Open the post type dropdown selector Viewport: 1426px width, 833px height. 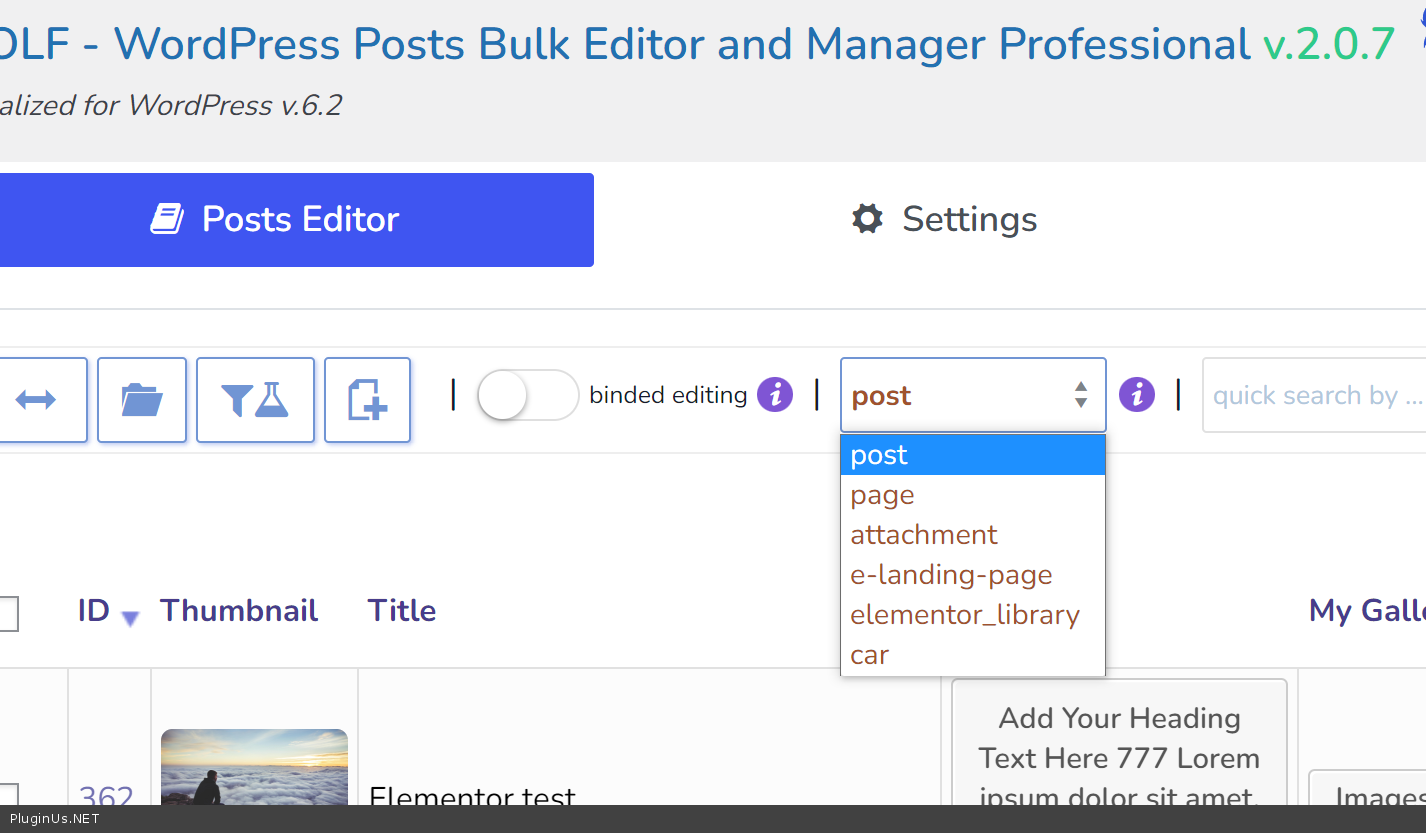(972, 395)
